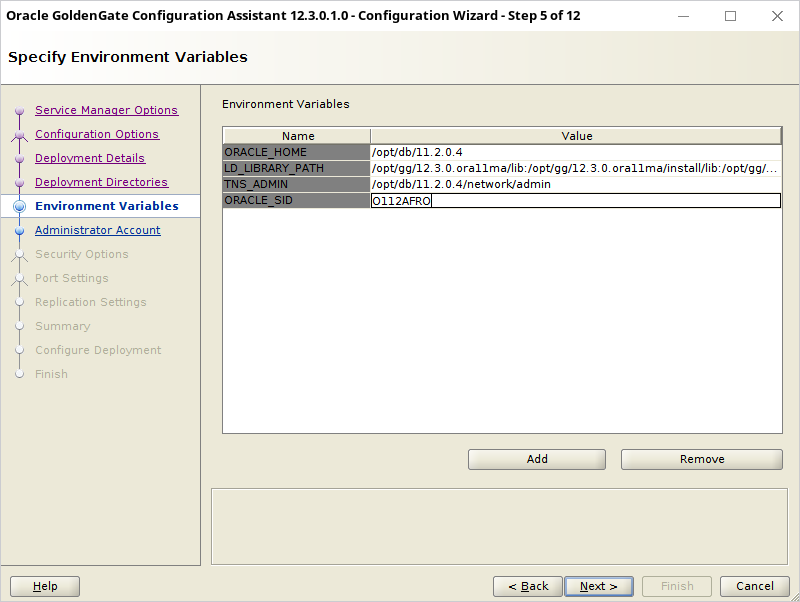Click the LD_LIBRARY_PATH value cell

[x=576, y=168]
